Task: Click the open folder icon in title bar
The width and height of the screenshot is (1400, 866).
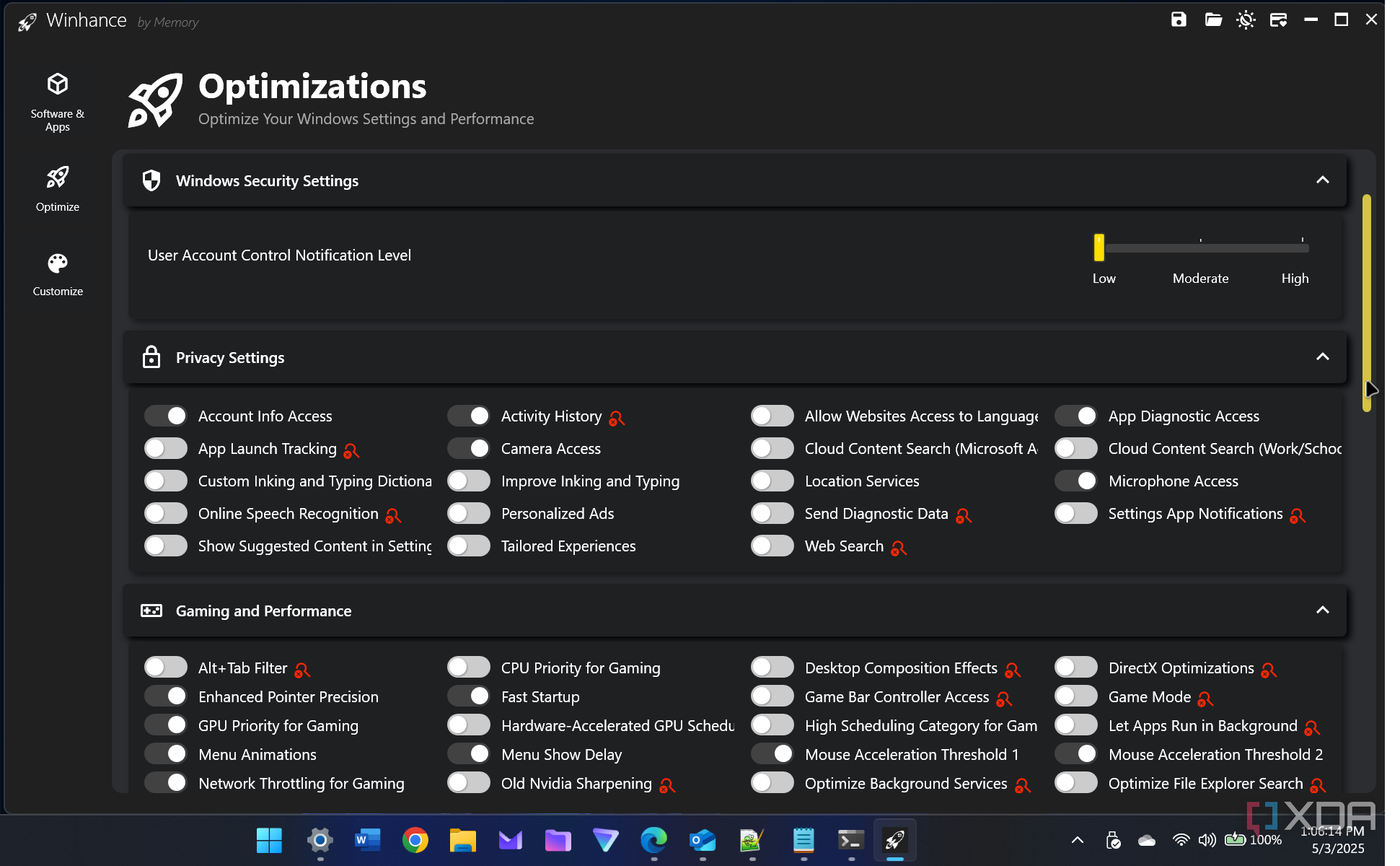Action: tap(1213, 19)
